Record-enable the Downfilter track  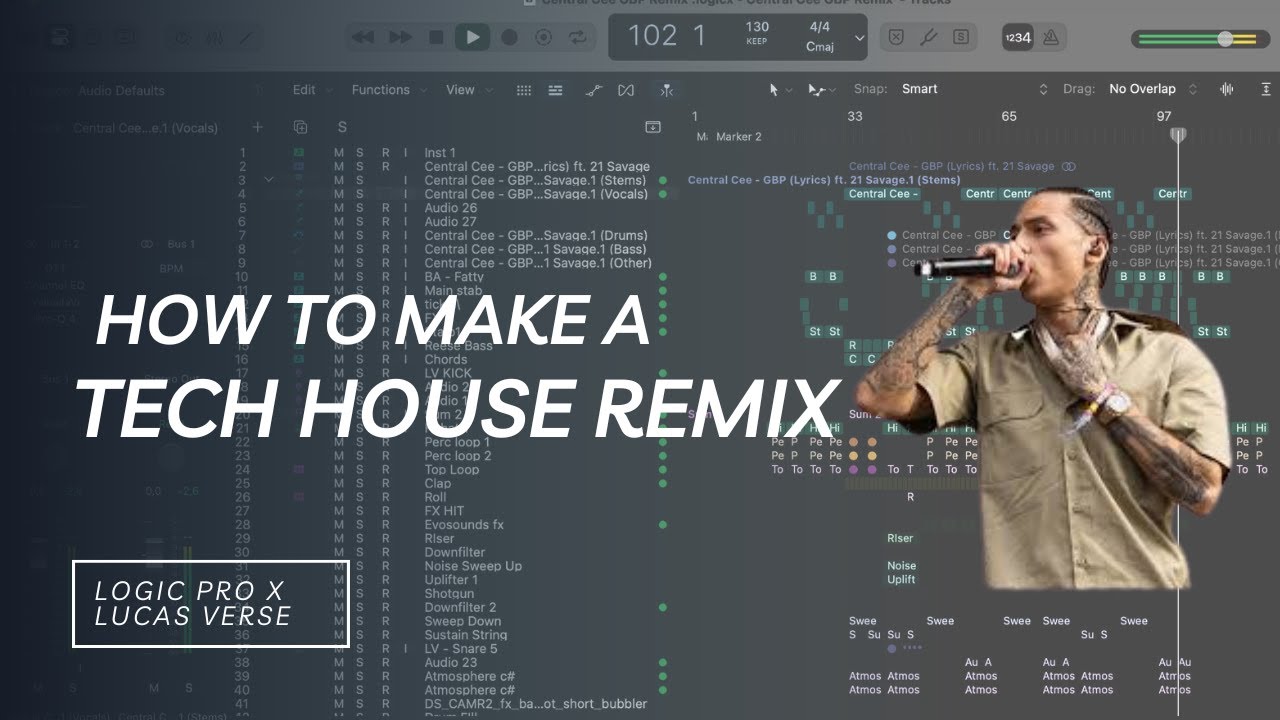point(385,552)
